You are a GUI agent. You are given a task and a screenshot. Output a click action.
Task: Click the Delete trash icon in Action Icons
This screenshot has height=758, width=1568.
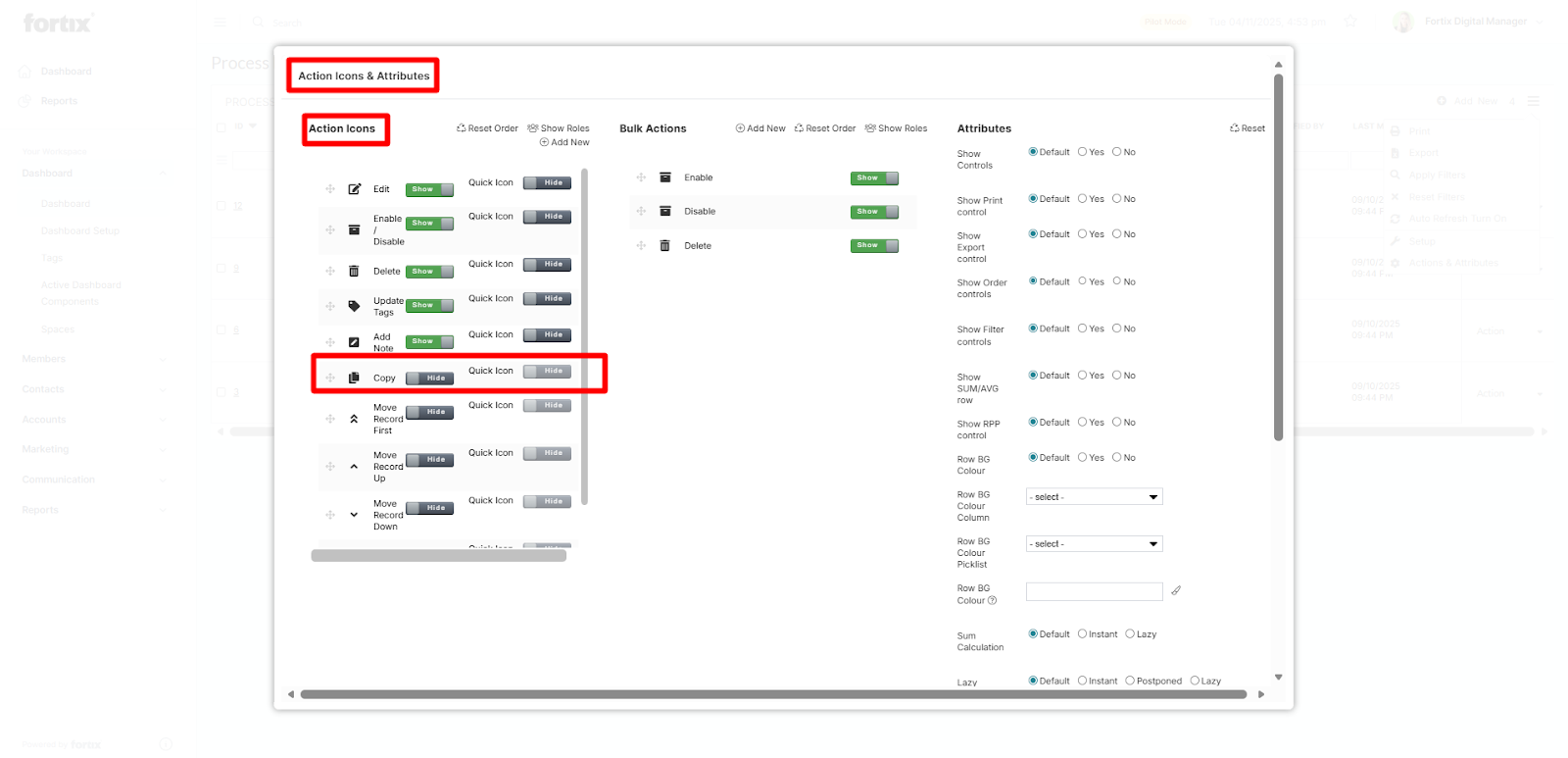point(354,272)
